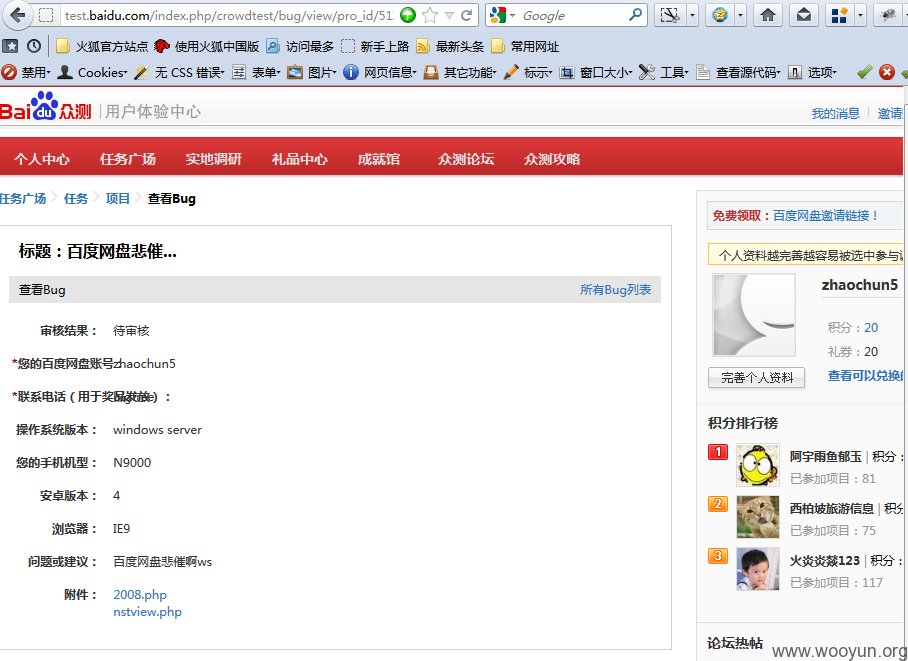Go to 礼品中心 tab
The width and height of the screenshot is (908, 661).
tap(299, 159)
